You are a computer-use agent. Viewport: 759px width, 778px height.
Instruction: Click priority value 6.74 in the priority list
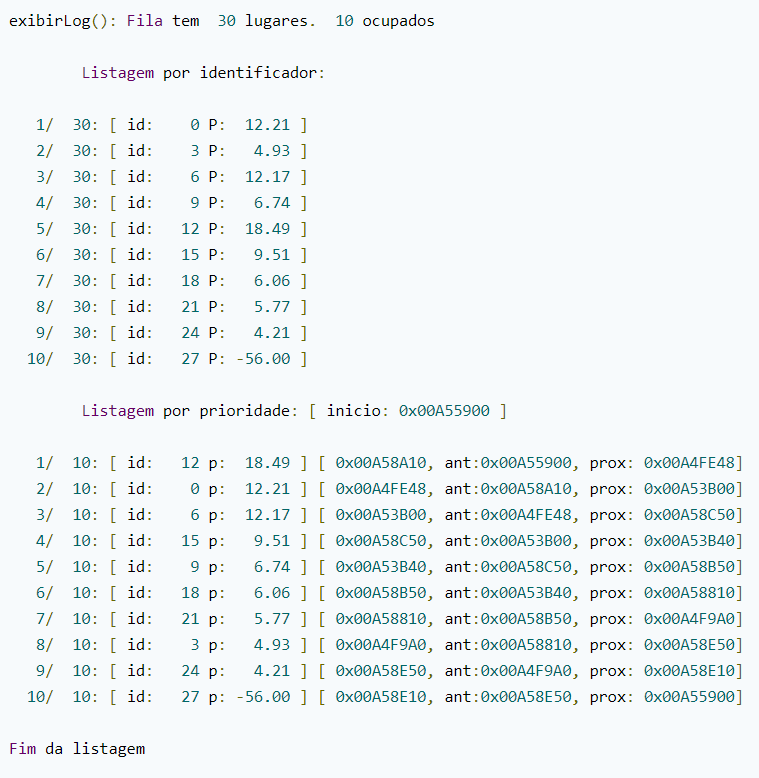point(272,567)
